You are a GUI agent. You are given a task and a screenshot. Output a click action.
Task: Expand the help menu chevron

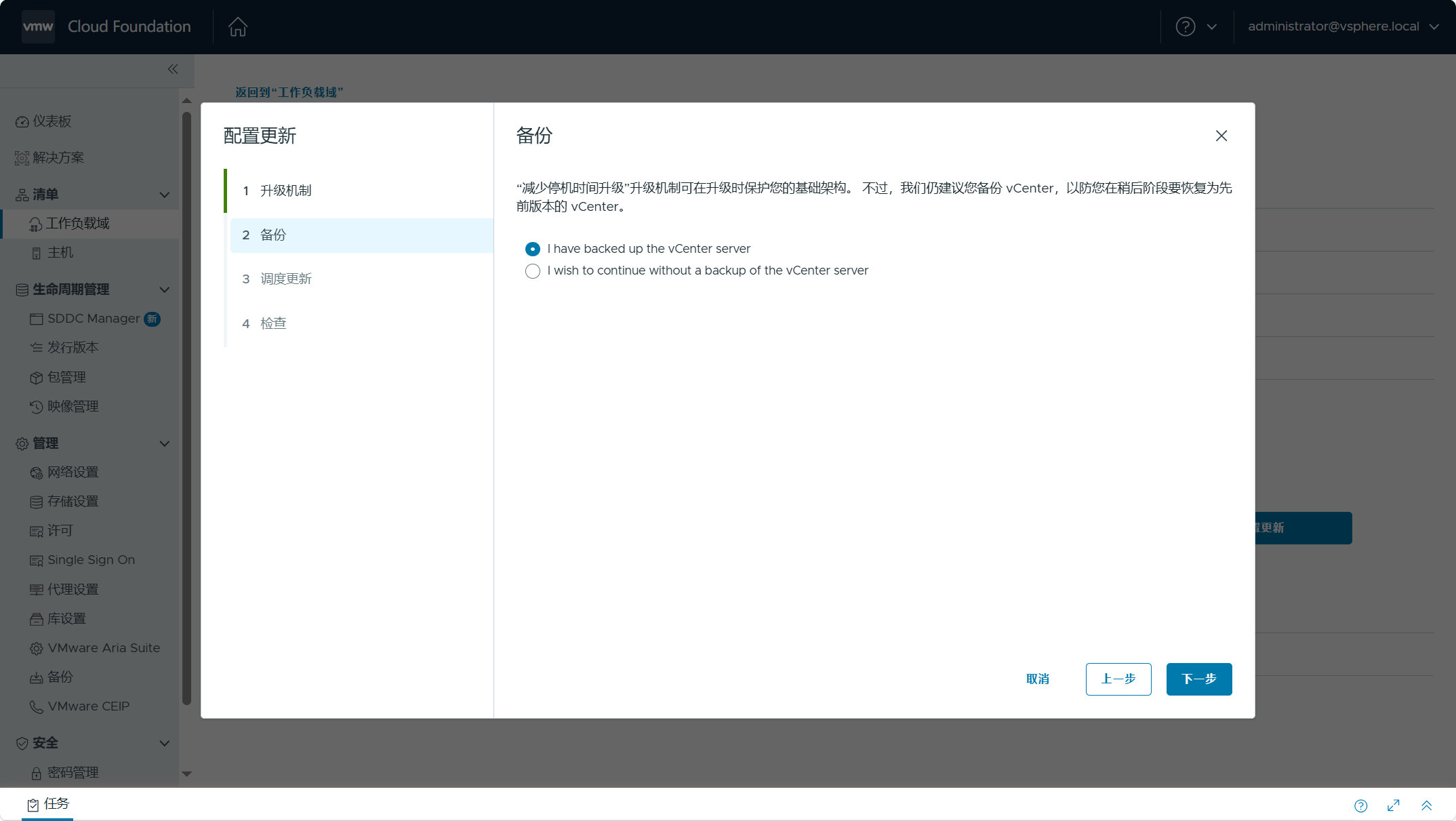coord(1212,27)
